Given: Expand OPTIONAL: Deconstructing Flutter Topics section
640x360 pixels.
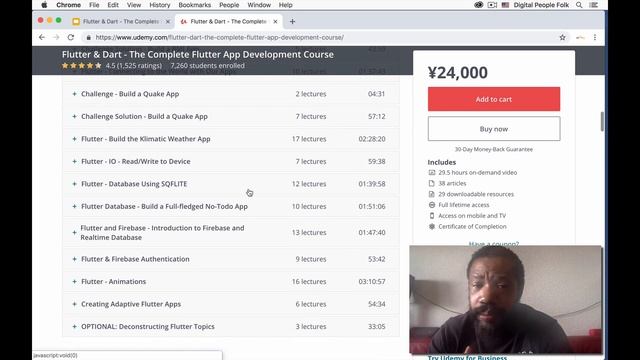Looking at the screenshot, I should pyautogui.click(x=231, y=326).
